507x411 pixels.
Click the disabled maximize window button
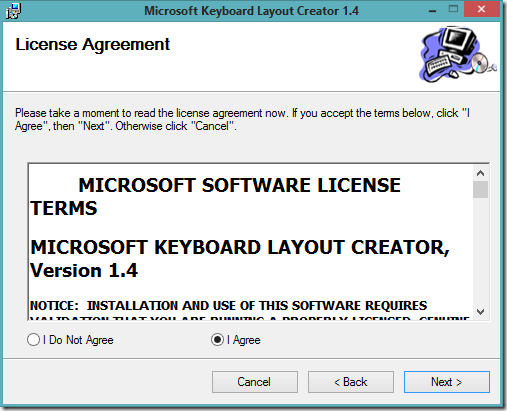(453, 9)
